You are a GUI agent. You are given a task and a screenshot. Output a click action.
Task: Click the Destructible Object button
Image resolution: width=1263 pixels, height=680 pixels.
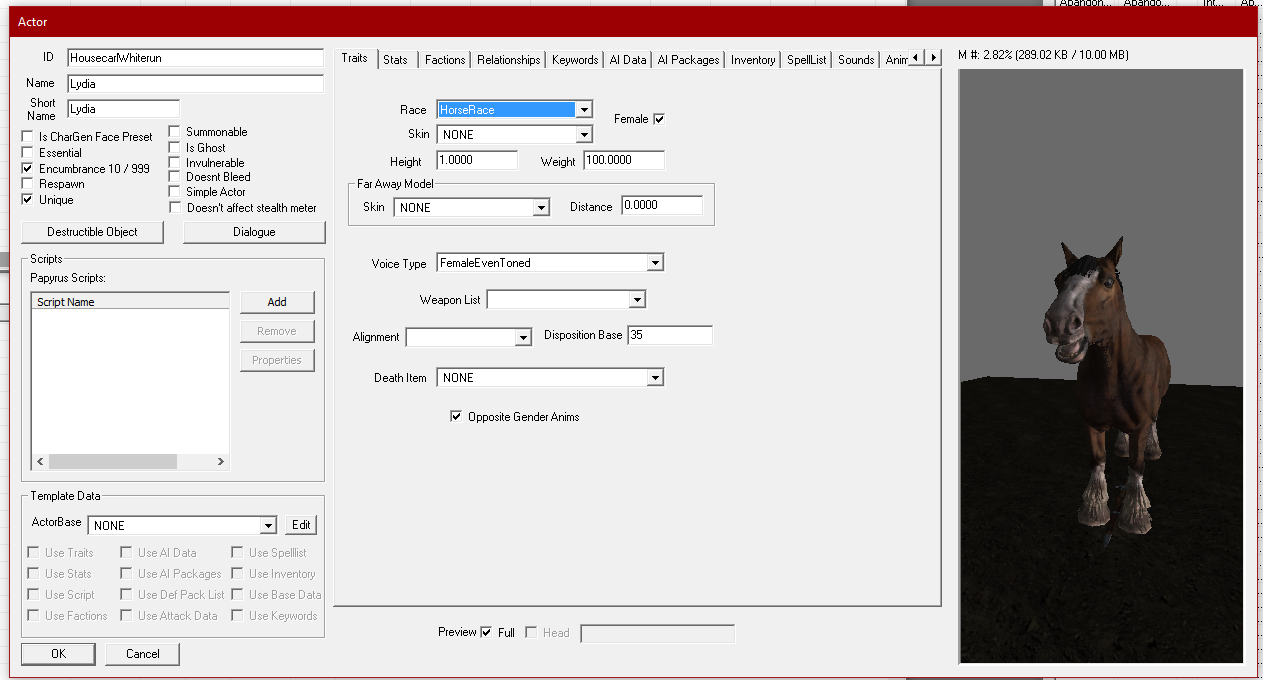[92, 232]
